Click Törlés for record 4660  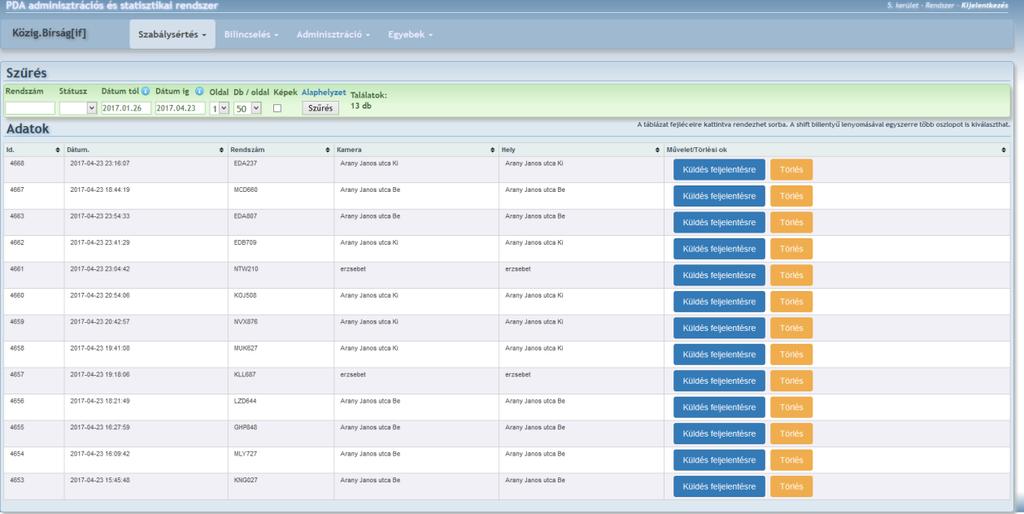[x=792, y=302]
